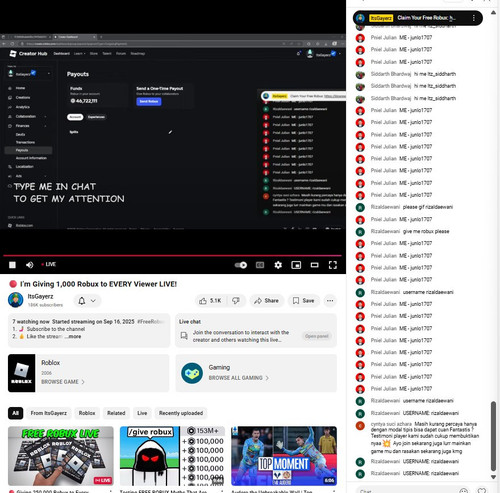Click the chat scrollbar thumb

tap(493, 436)
